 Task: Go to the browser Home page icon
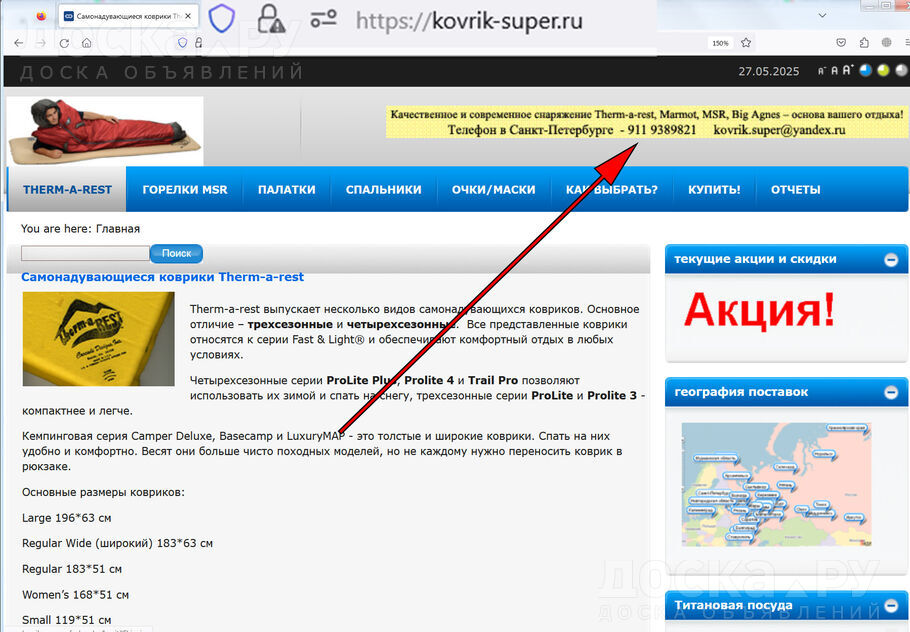pos(87,43)
